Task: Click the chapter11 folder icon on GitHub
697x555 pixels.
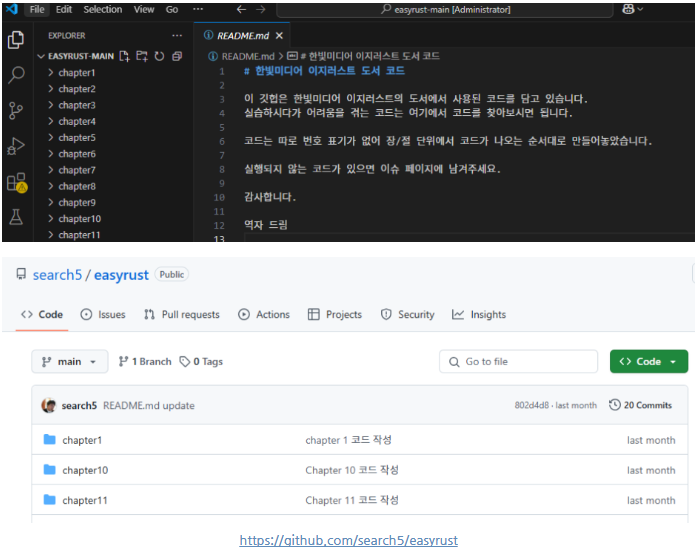Action: click(x=50, y=500)
